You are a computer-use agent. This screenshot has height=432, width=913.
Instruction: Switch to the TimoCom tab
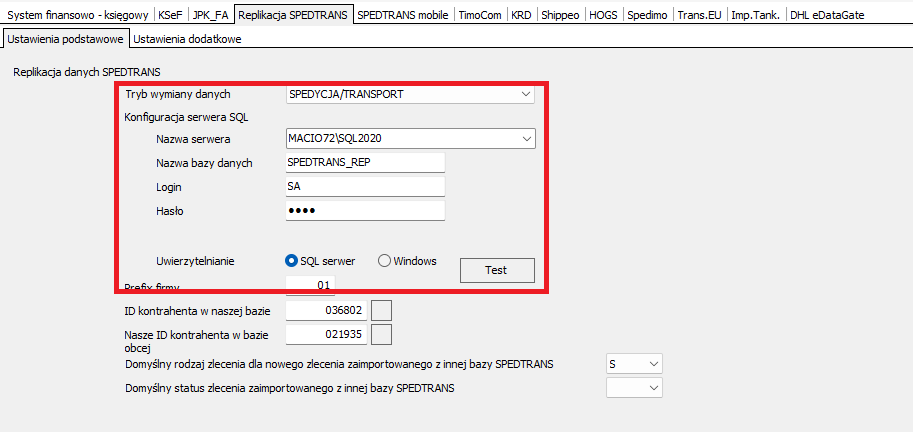[480, 16]
